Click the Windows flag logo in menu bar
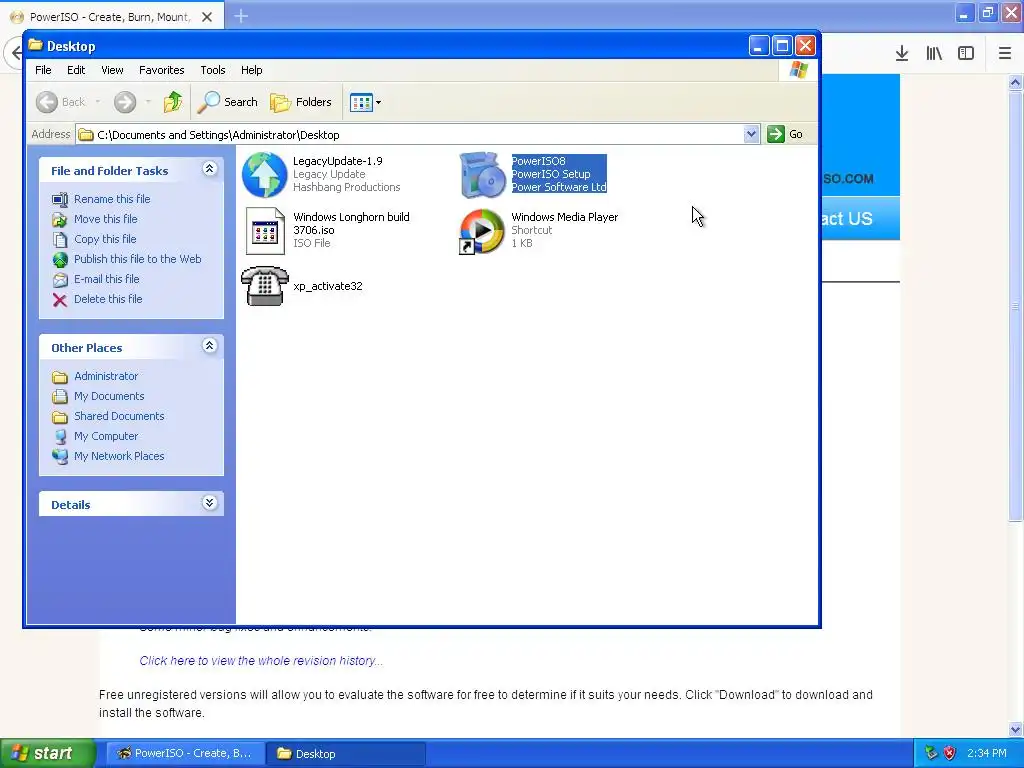This screenshot has width=1024, height=768. (798, 70)
